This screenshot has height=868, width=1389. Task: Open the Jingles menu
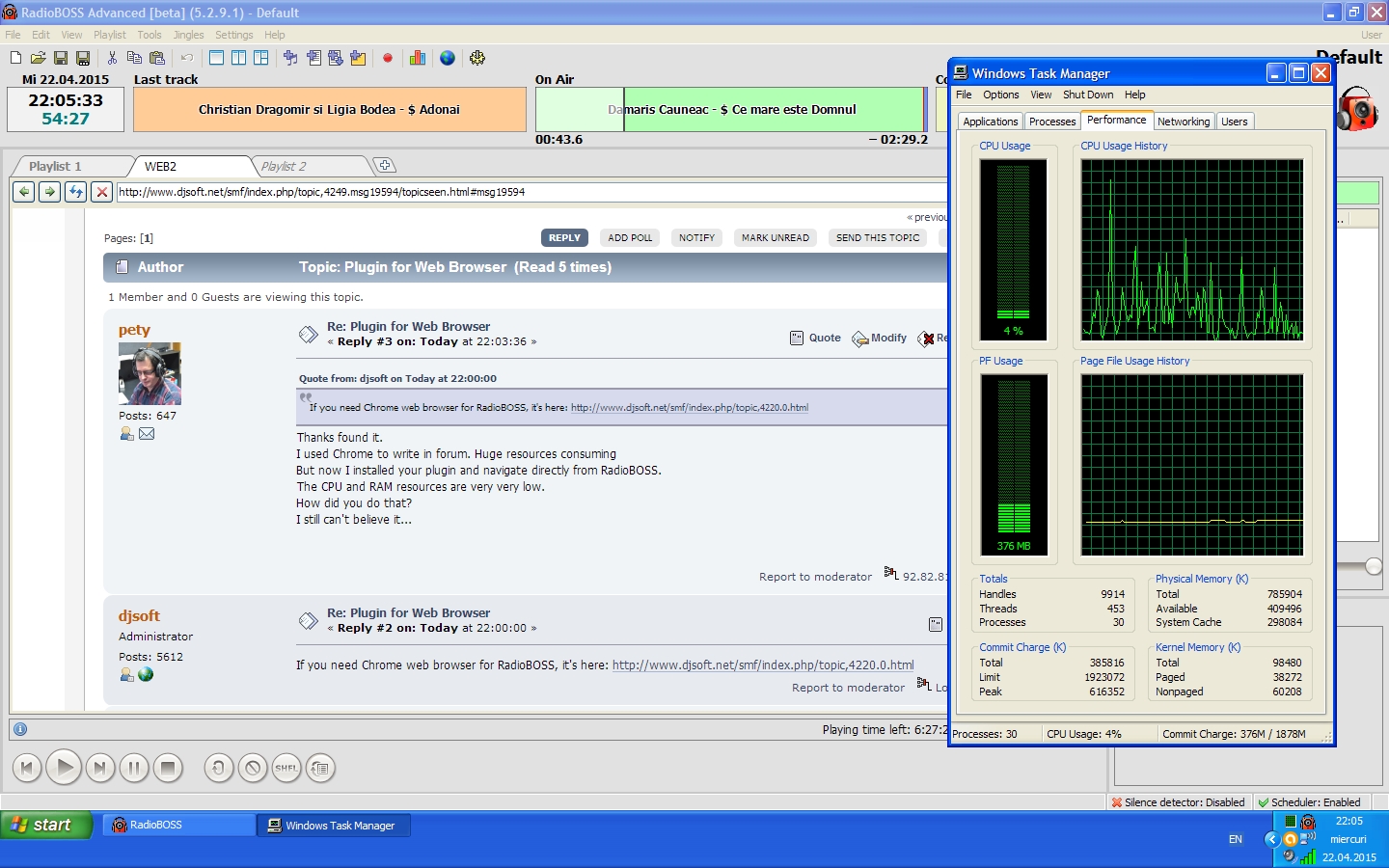[x=189, y=35]
